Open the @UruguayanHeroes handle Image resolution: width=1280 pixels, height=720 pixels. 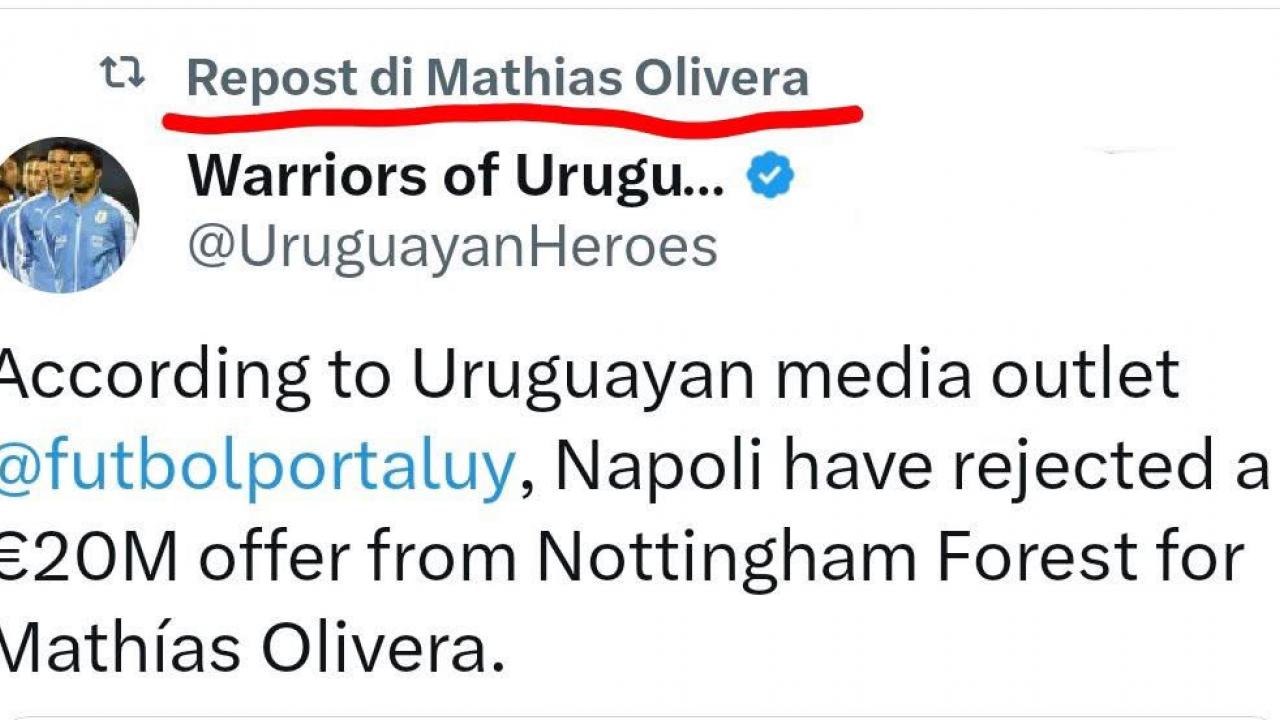(x=452, y=246)
